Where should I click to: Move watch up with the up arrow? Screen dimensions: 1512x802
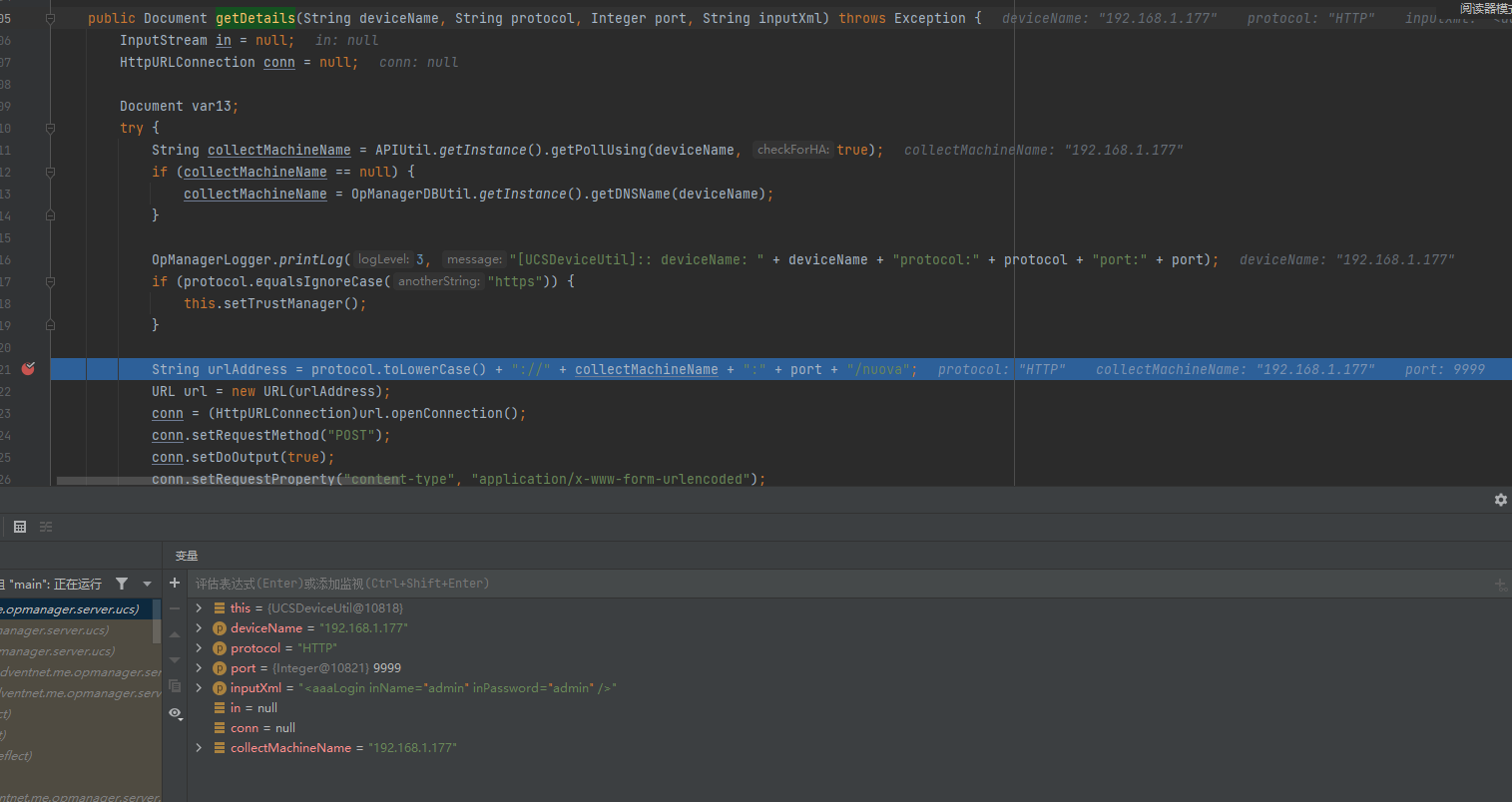tap(175, 634)
